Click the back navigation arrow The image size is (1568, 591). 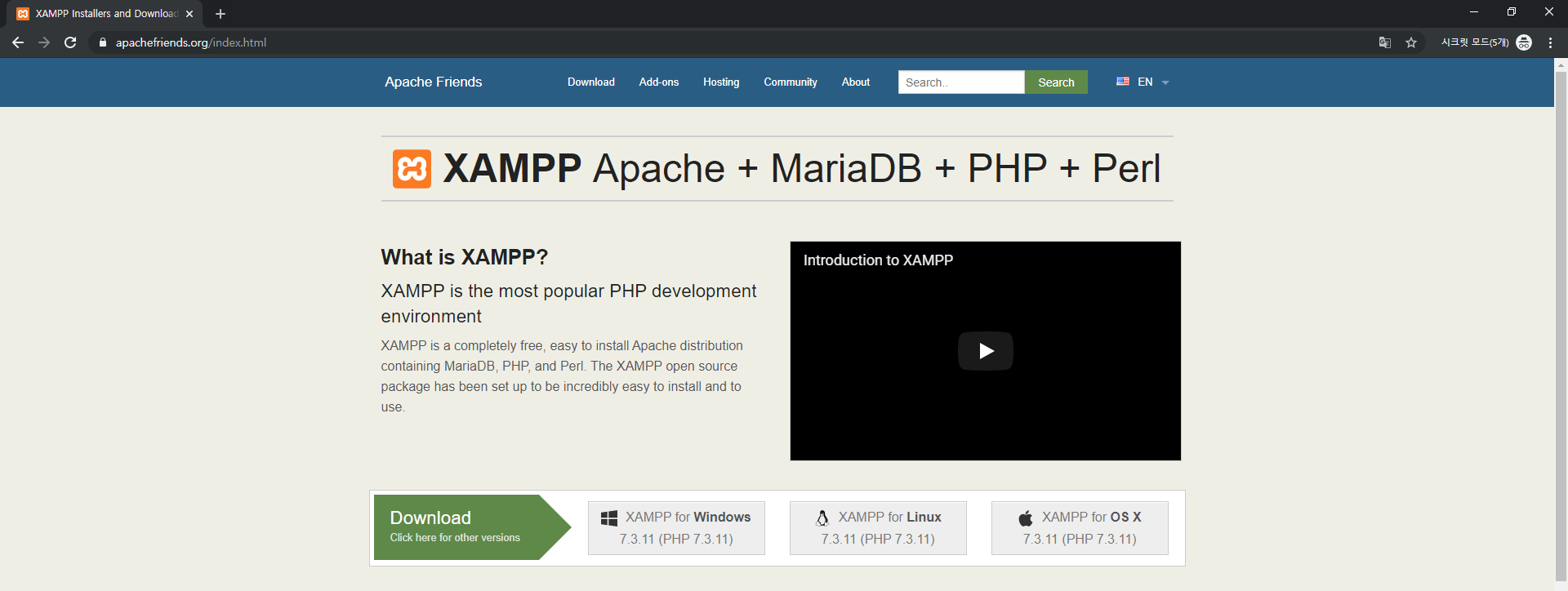18,42
